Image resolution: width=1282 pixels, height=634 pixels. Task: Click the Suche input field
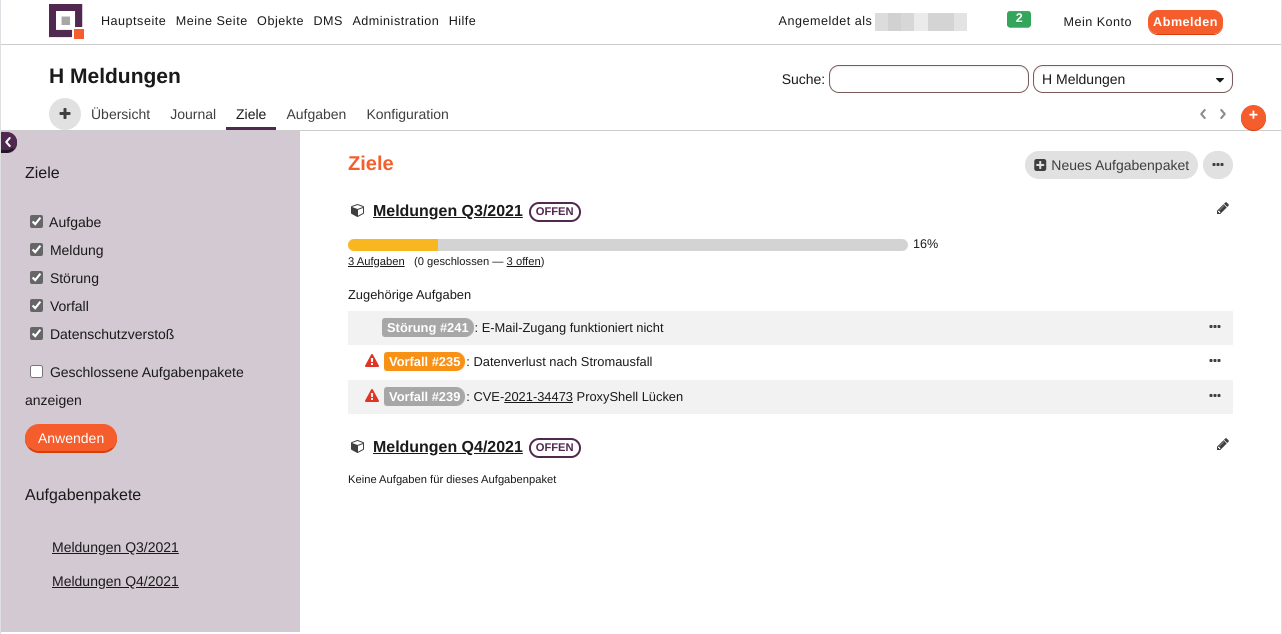pos(928,80)
